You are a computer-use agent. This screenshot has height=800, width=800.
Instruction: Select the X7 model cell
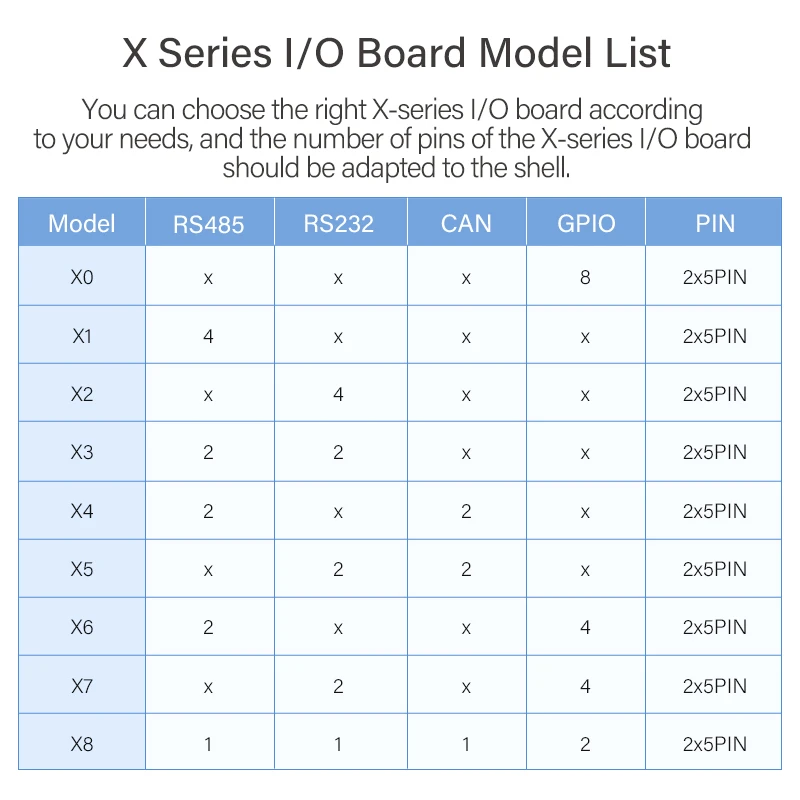click(82, 686)
